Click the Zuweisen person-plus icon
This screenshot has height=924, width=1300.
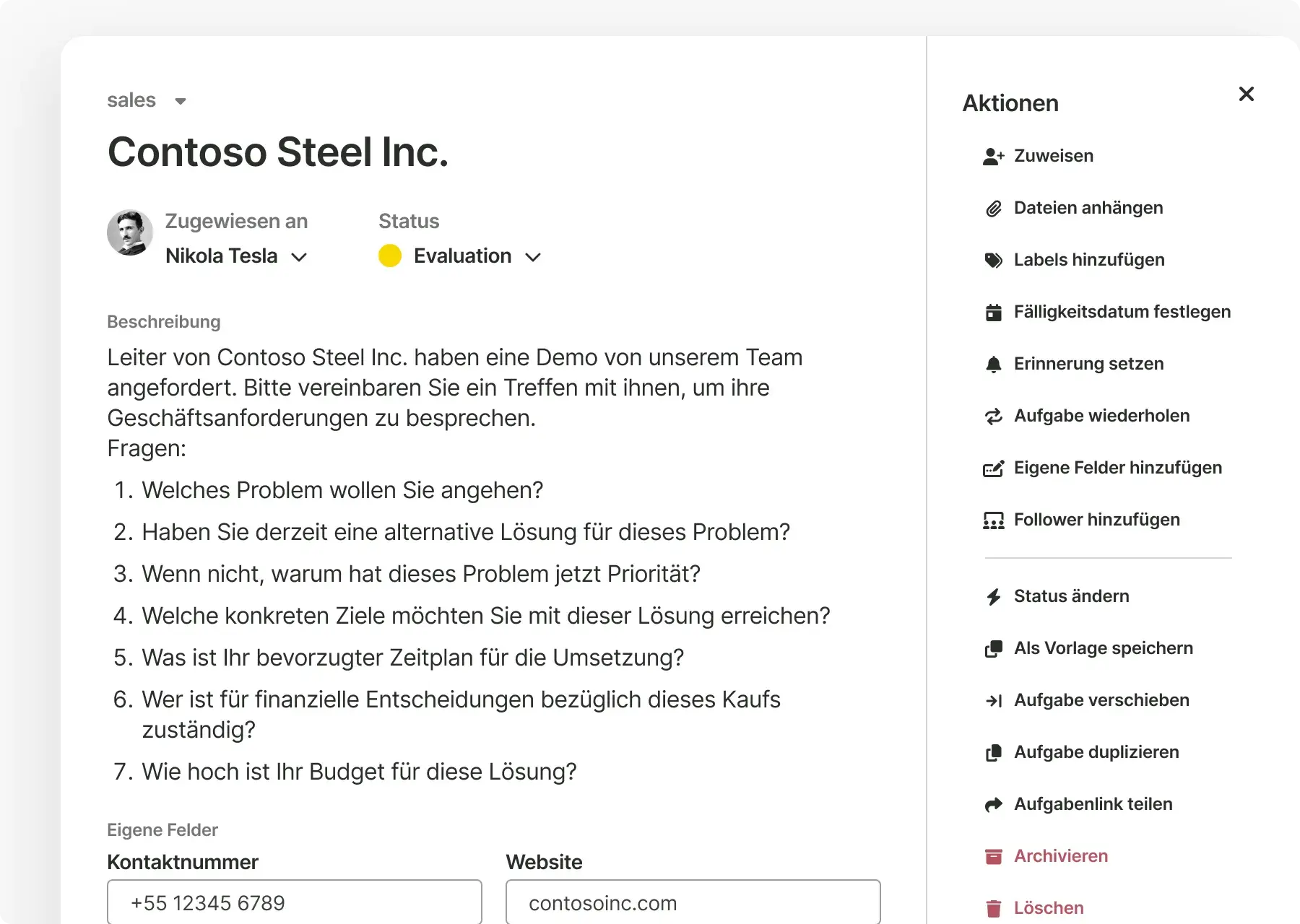(994, 157)
